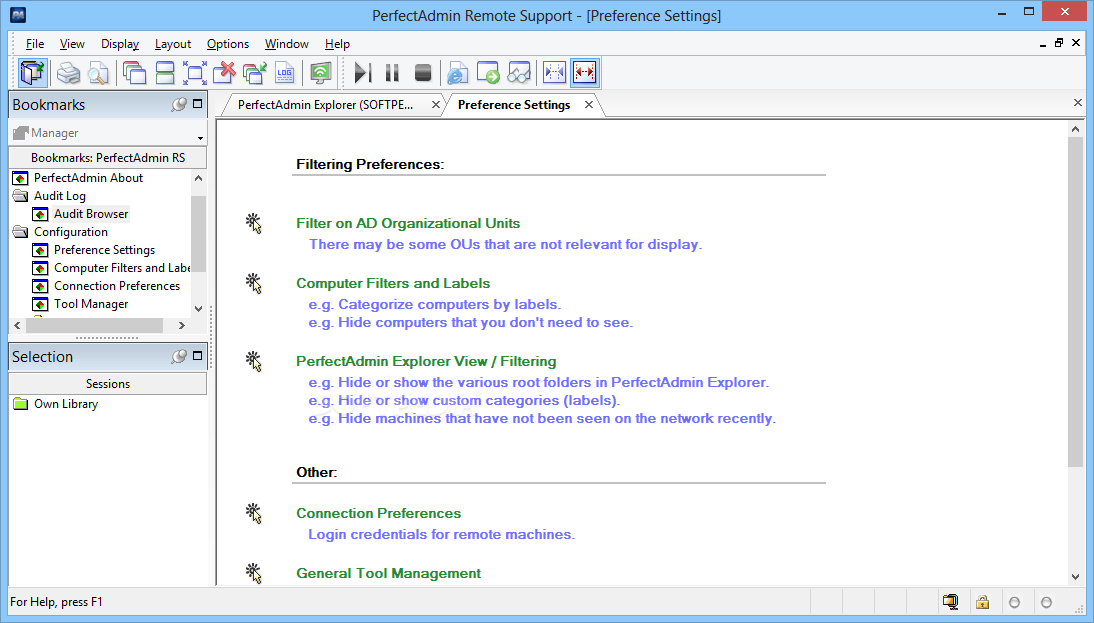Click the window with green arrow icon
This screenshot has height=623, width=1094.
[488, 73]
